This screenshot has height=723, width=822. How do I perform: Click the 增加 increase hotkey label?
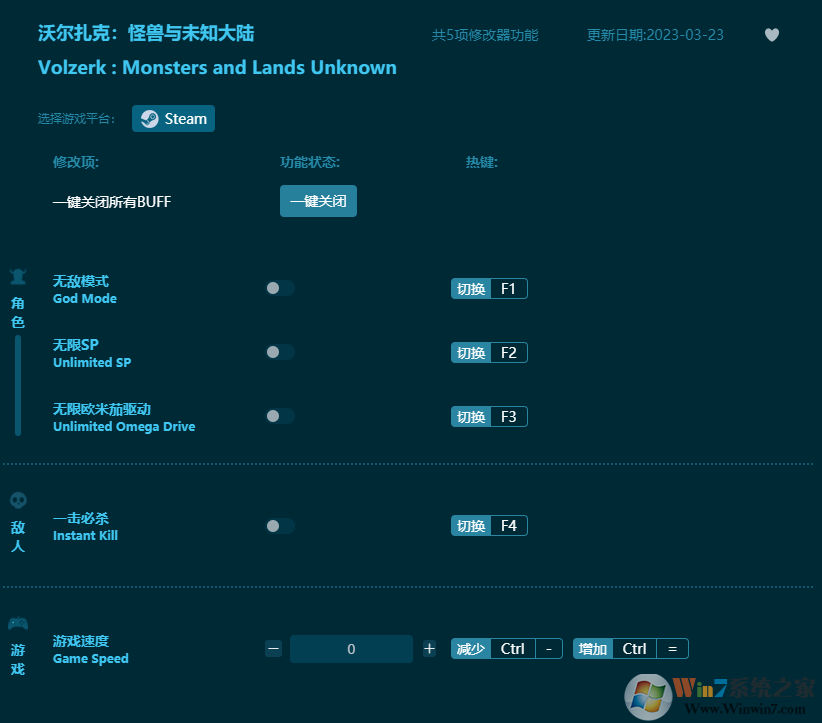(x=592, y=649)
